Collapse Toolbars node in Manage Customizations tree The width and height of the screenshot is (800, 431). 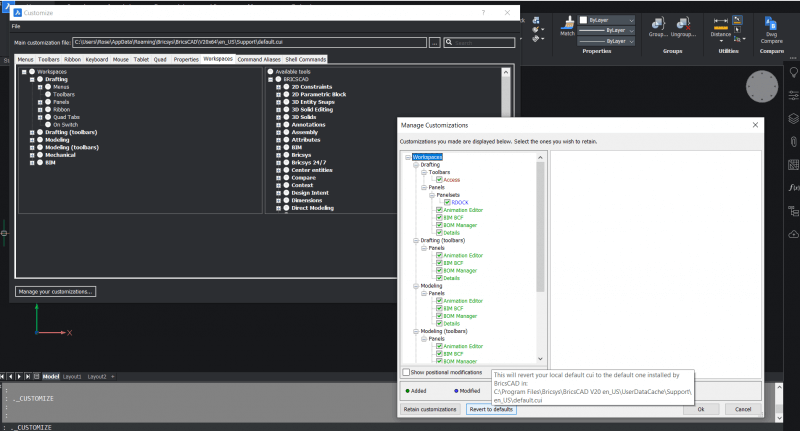pyautogui.click(x=423, y=172)
